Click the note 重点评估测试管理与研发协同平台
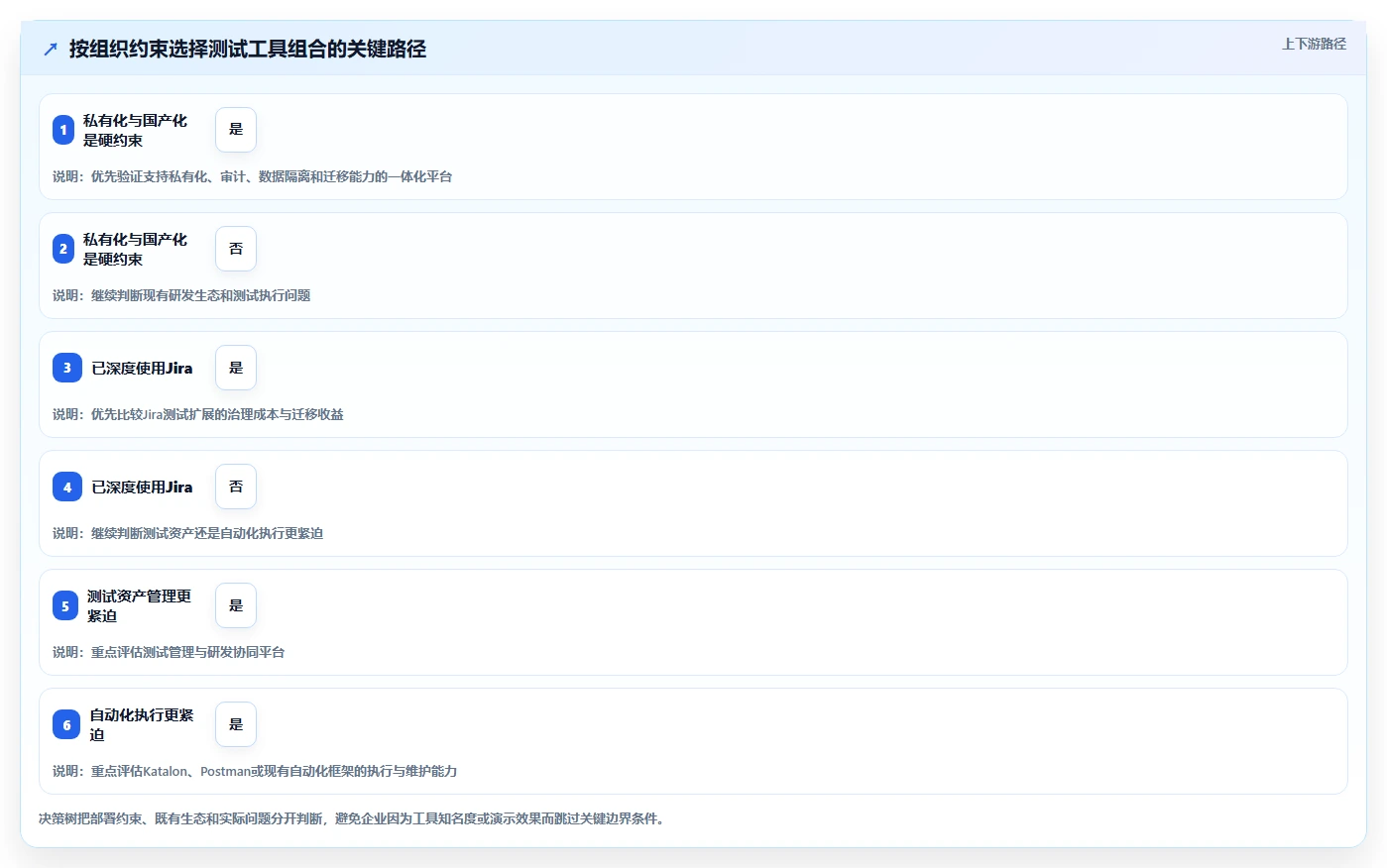 tap(169, 652)
